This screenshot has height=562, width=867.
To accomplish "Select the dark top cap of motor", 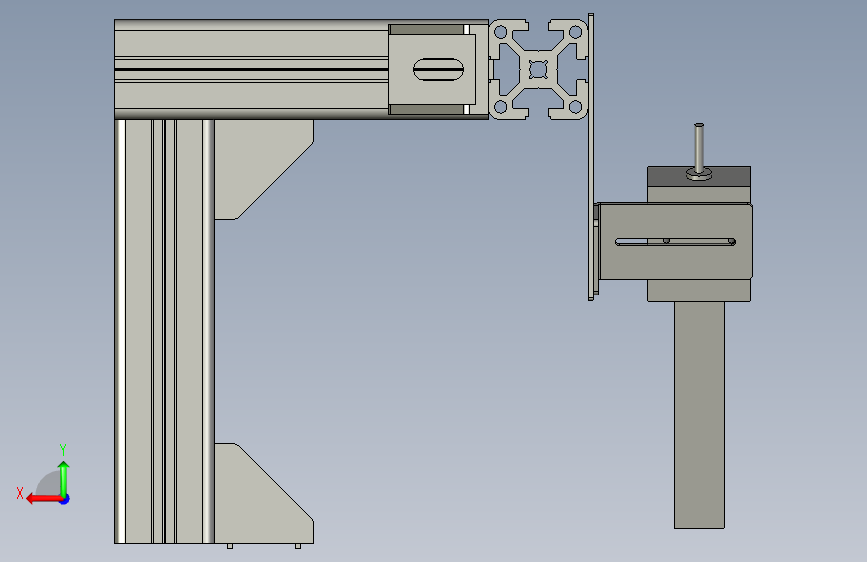I will 699,176.
